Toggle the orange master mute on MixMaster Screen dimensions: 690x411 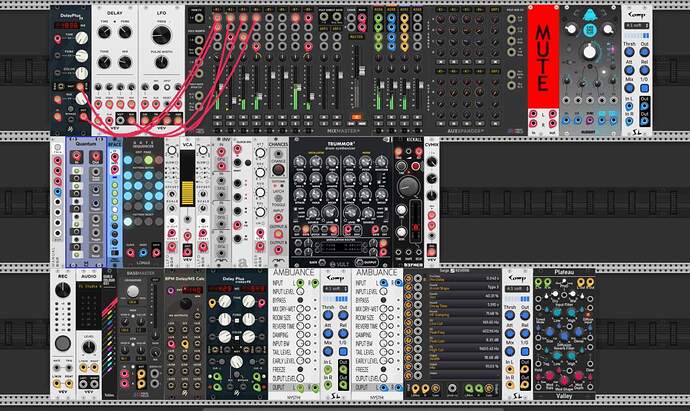tap(356, 117)
